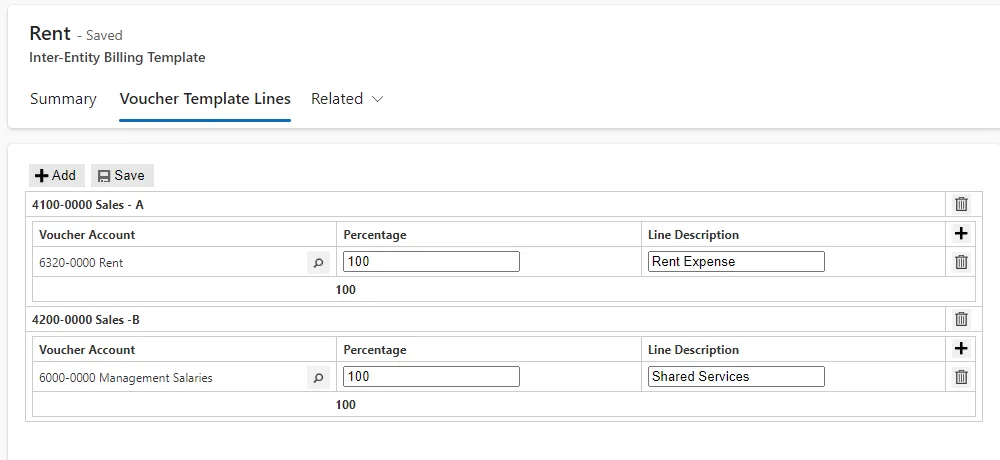Edit the Rent Expense description field
This screenshot has height=460, width=1000.
pos(736,262)
